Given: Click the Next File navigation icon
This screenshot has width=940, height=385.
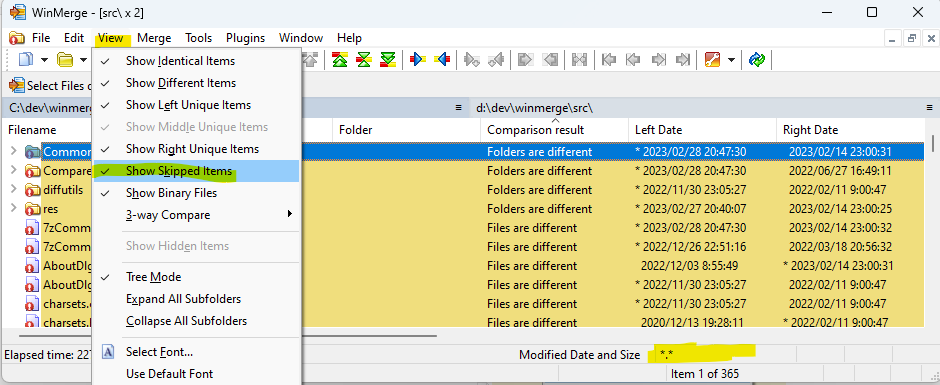Looking at the screenshot, I should tap(658, 59).
